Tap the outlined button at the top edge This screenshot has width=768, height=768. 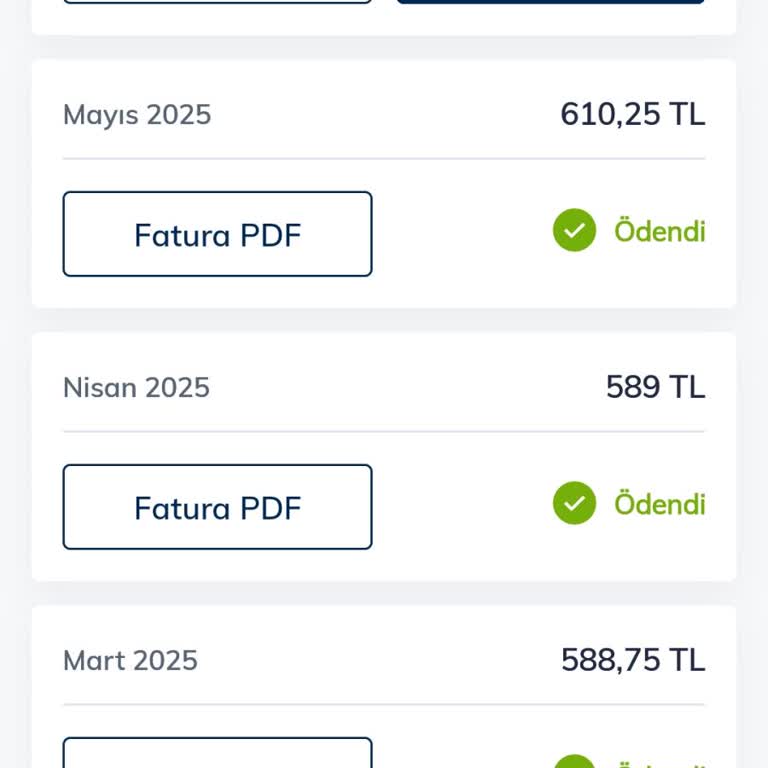click(217, 2)
